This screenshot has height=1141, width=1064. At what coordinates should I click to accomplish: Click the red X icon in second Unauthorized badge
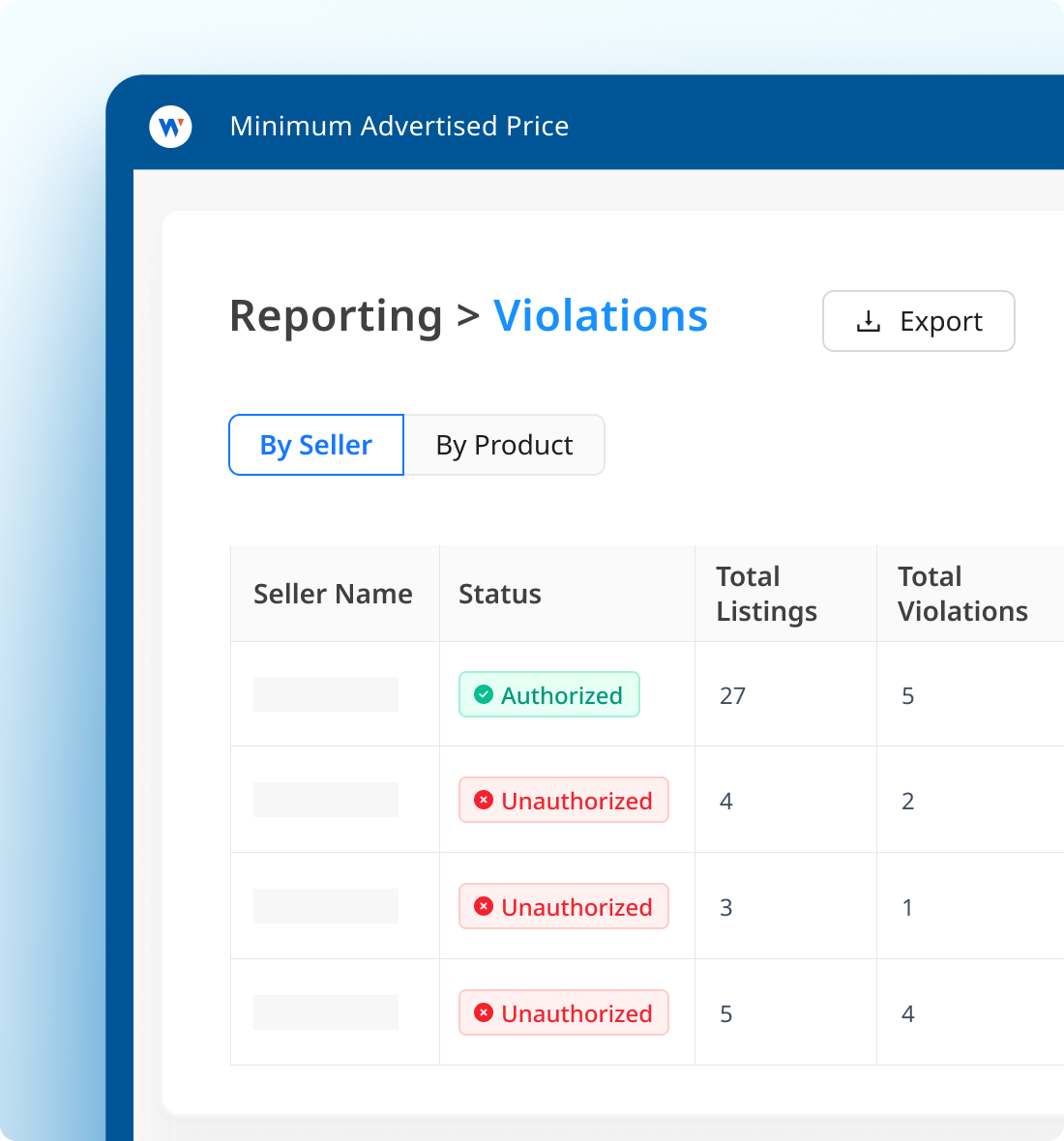tap(484, 906)
